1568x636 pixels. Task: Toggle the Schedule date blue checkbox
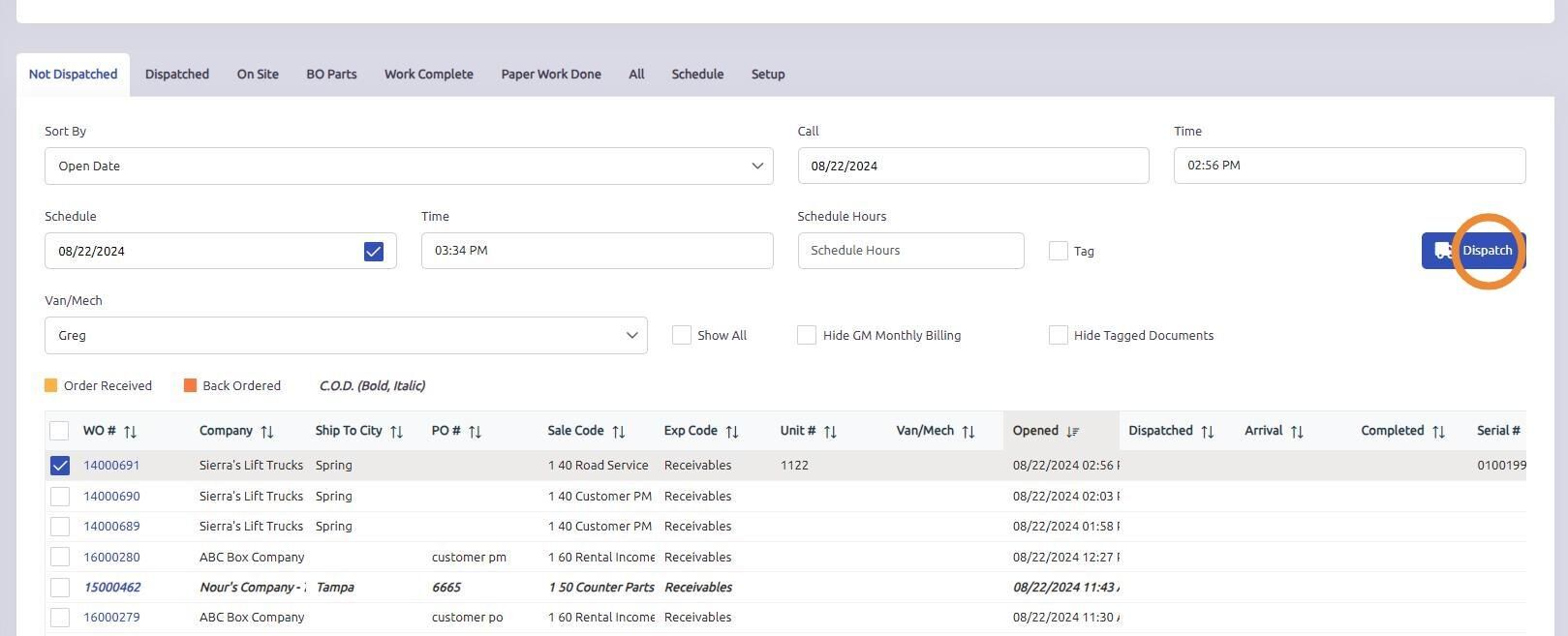[373, 252]
